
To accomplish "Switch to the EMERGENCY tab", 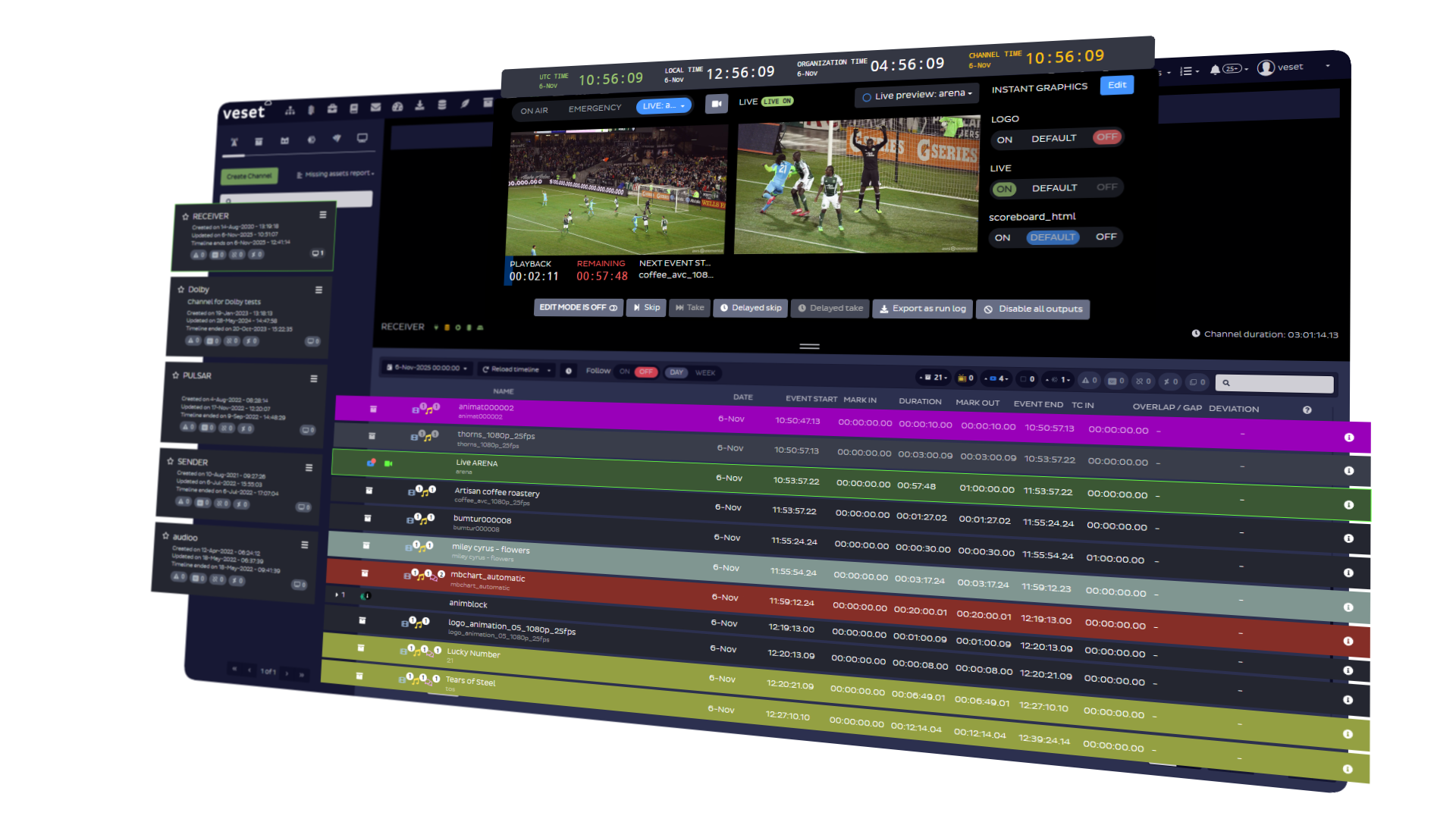I will [595, 108].
